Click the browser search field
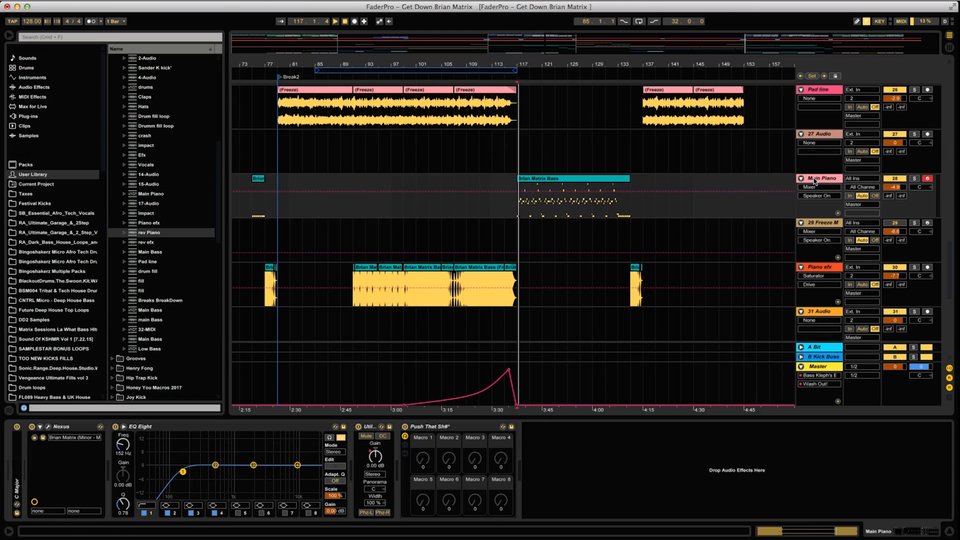The image size is (960, 540). click(x=120, y=37)
